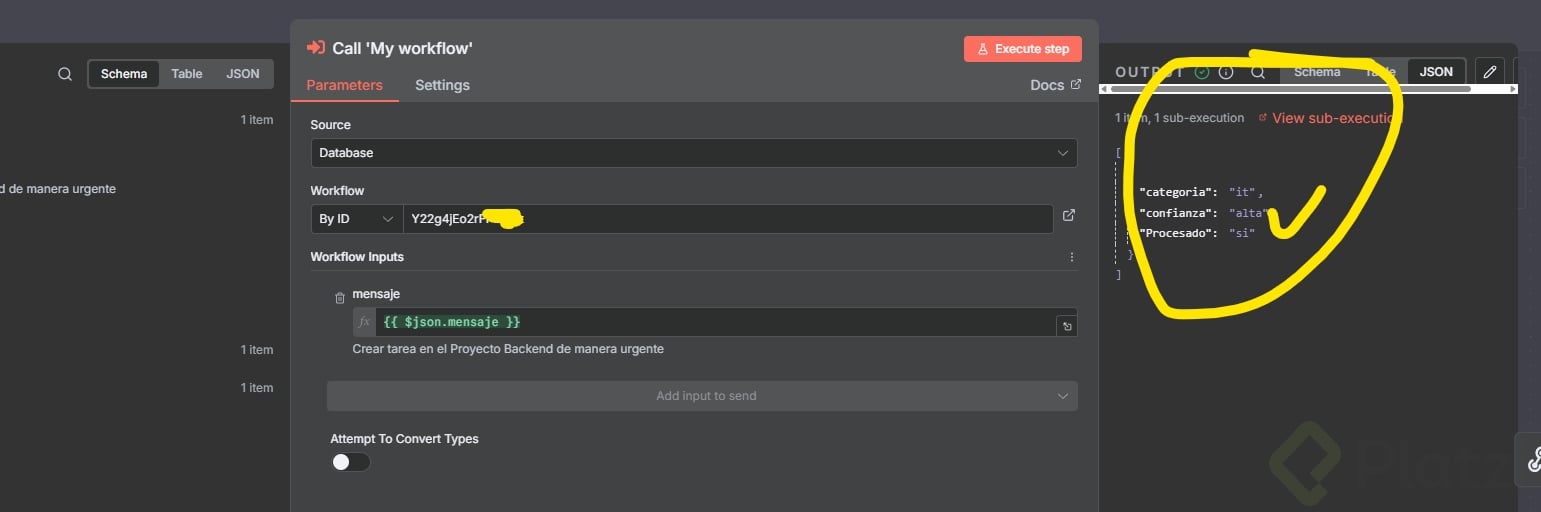Open the Parameters tab
1541x512 pixels.
(344, 85)
